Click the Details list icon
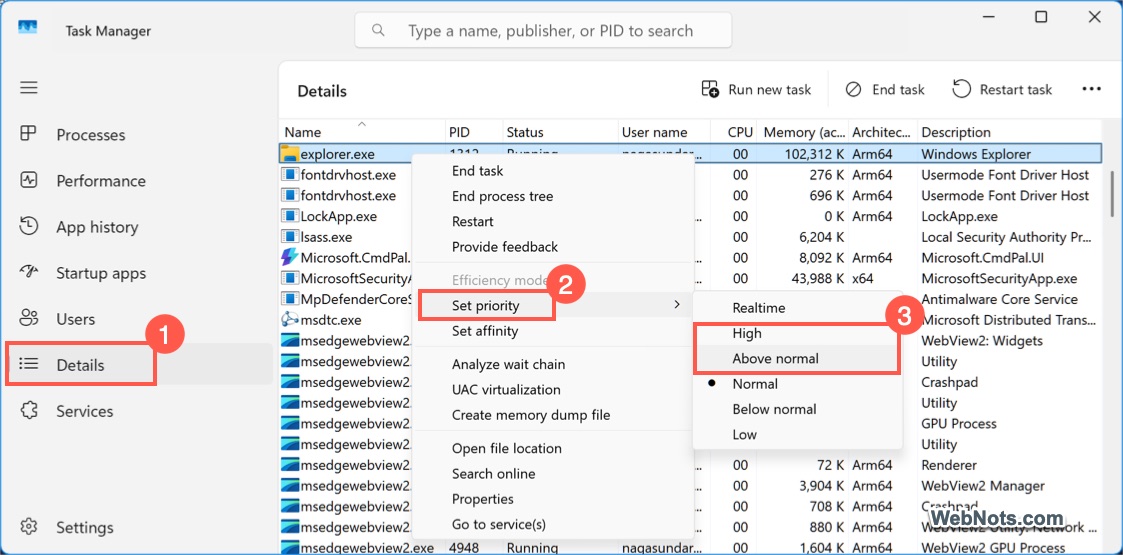Image resolution: width=1123 pixels, height=555 pixels. pyautogui.click(x=28, y=365)
